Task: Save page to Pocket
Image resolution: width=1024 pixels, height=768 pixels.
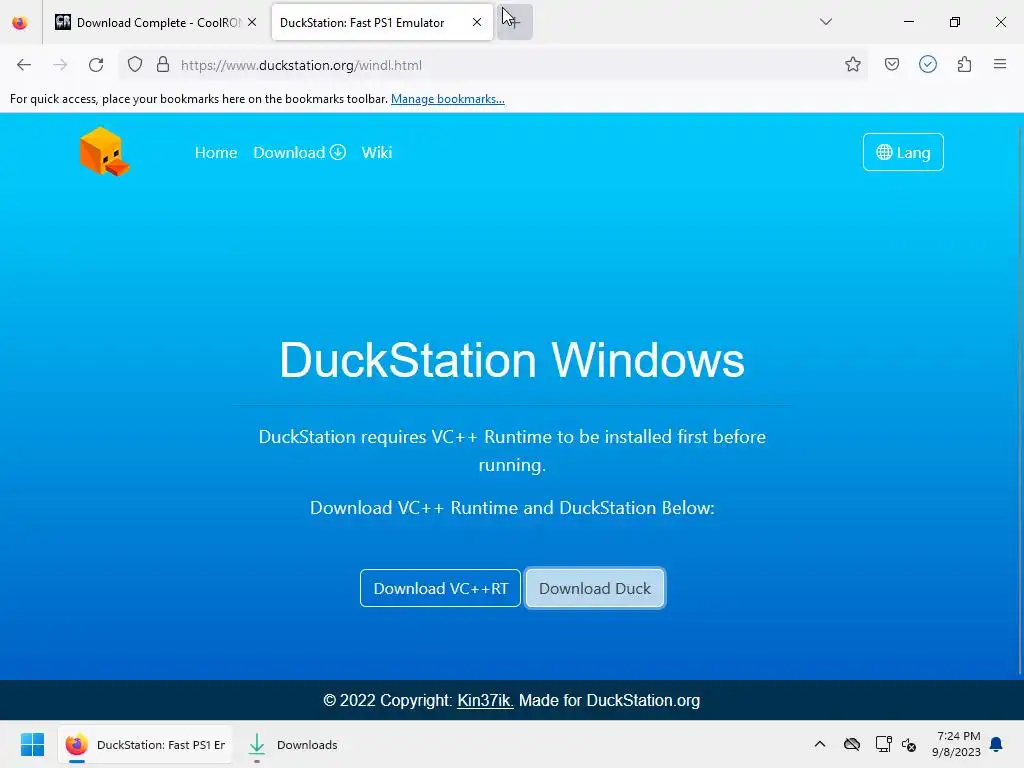Action: (x=891, y=64)
